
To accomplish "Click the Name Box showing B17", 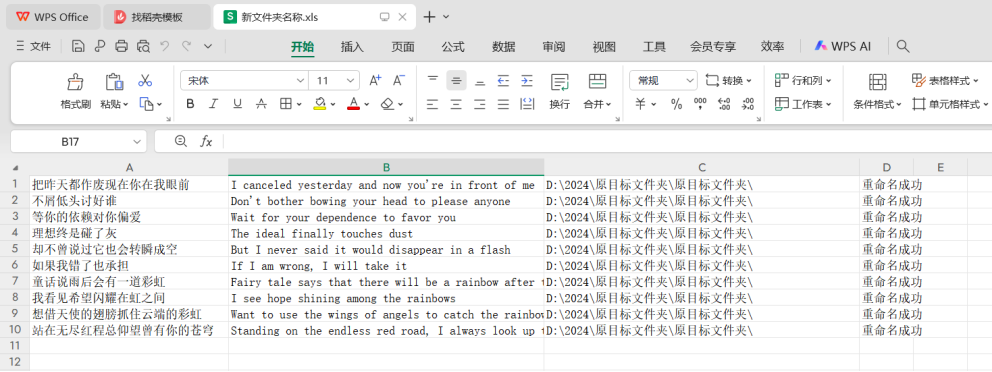I will click(78, 142).
